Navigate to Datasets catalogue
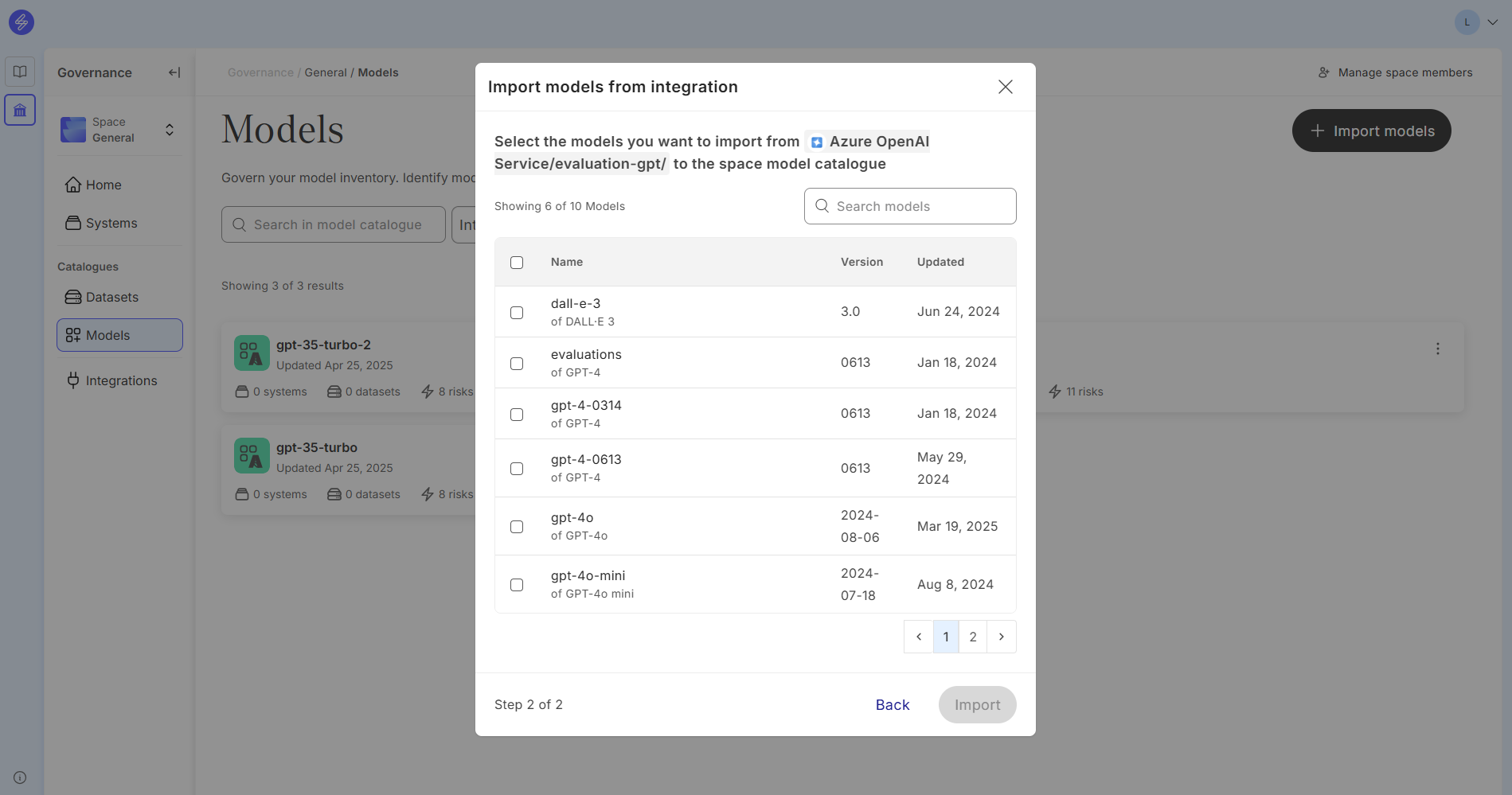 tap(111, 297)
